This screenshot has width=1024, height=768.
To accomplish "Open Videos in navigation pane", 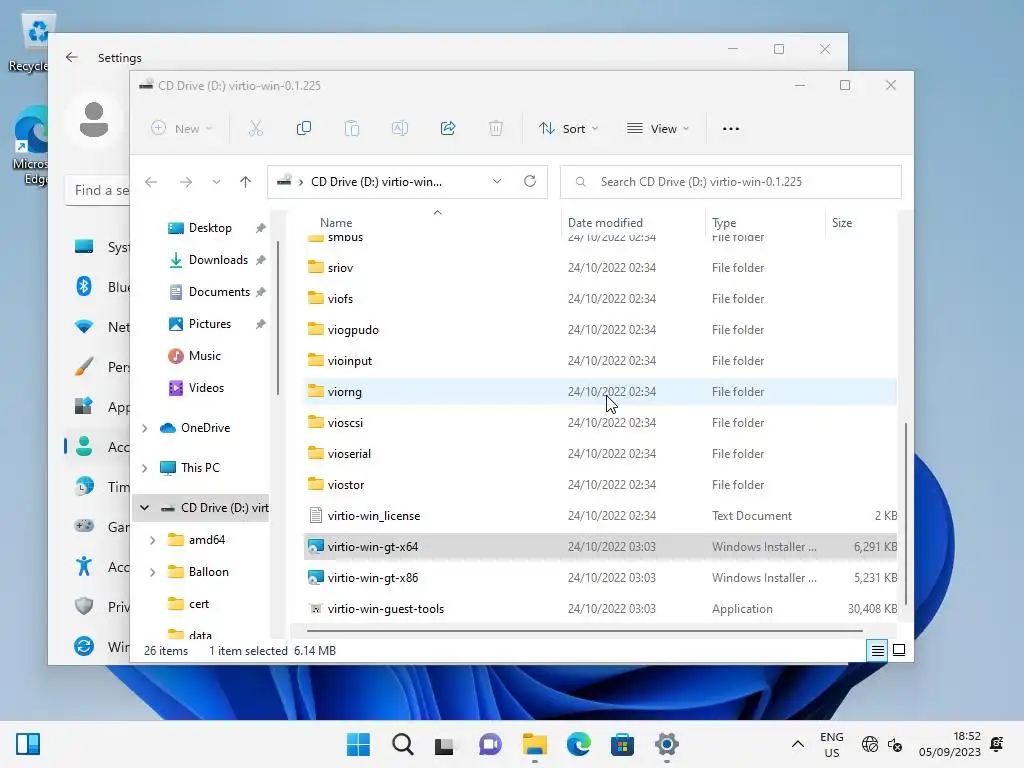I will tap(206, 388).
